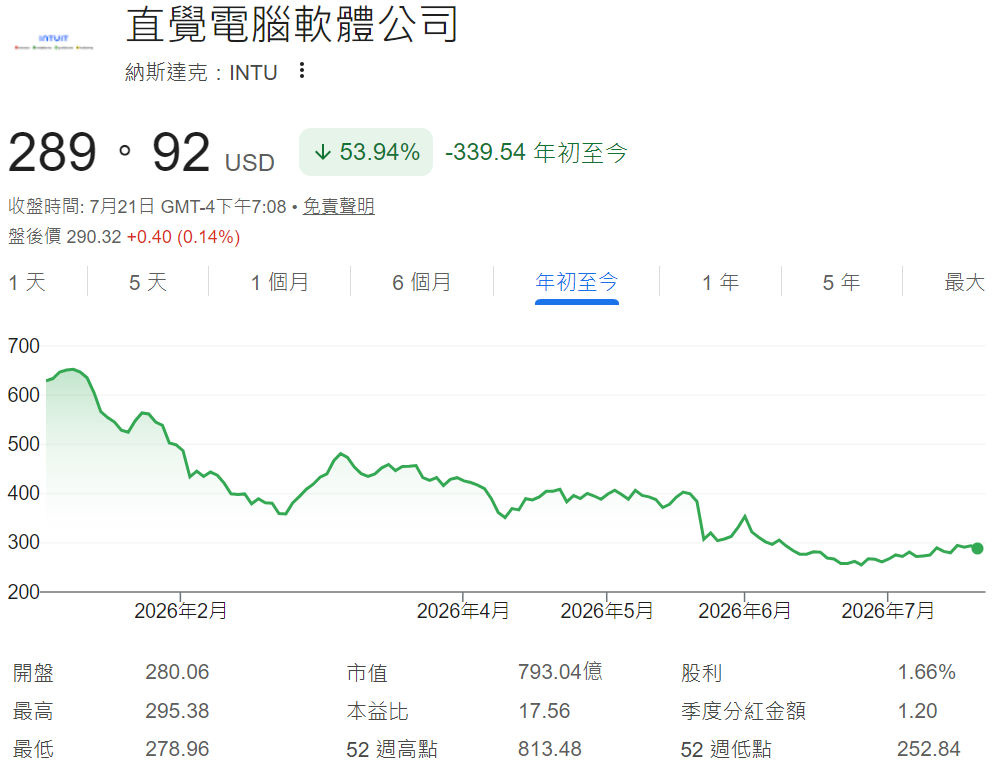The width and height of the screenshot is (998, 769).
Task: Click the 盤後價 290.32 after-hours line
Action: pos(124,237)
